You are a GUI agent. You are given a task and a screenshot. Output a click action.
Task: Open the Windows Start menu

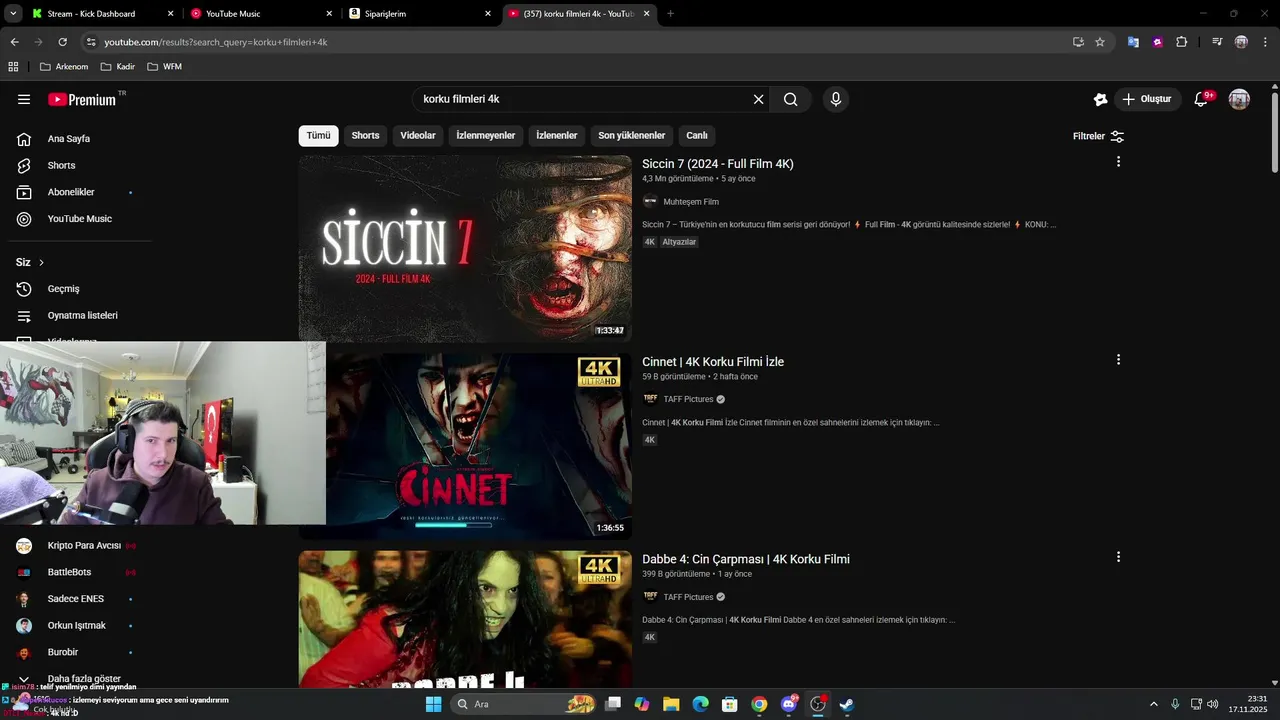tap(433, 704)
